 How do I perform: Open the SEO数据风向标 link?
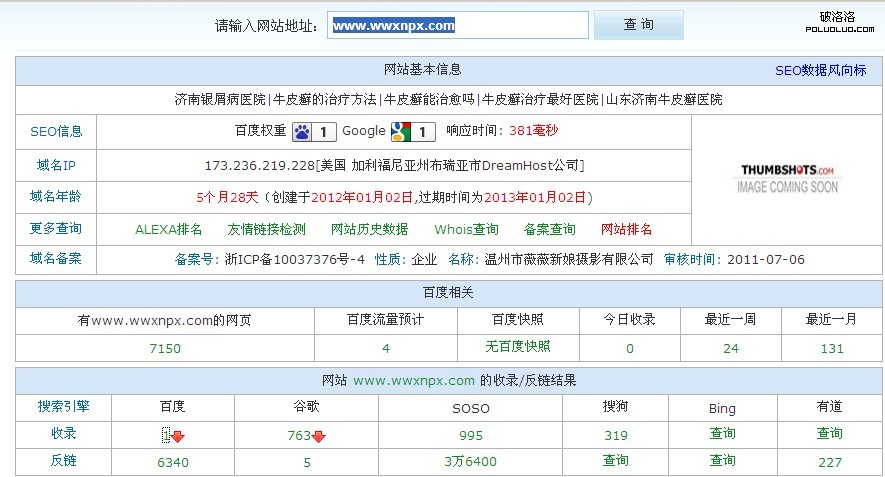[820, 71]
